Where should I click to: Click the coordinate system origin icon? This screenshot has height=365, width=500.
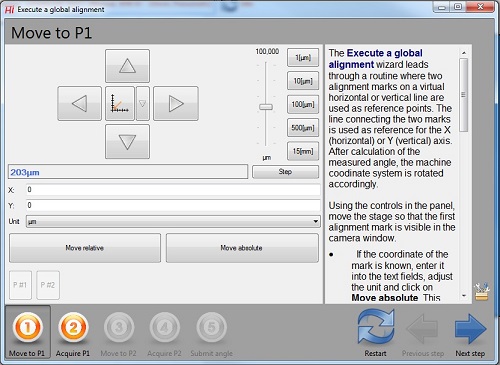click(120, 103)
